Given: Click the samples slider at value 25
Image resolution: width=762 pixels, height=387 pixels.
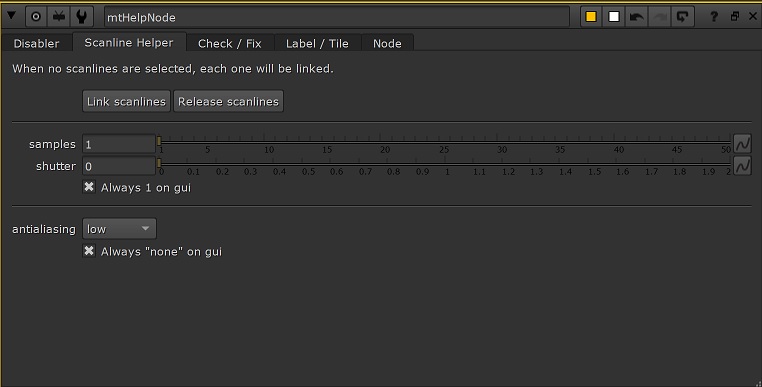Looking at the screenshot, I should (444, 141).
